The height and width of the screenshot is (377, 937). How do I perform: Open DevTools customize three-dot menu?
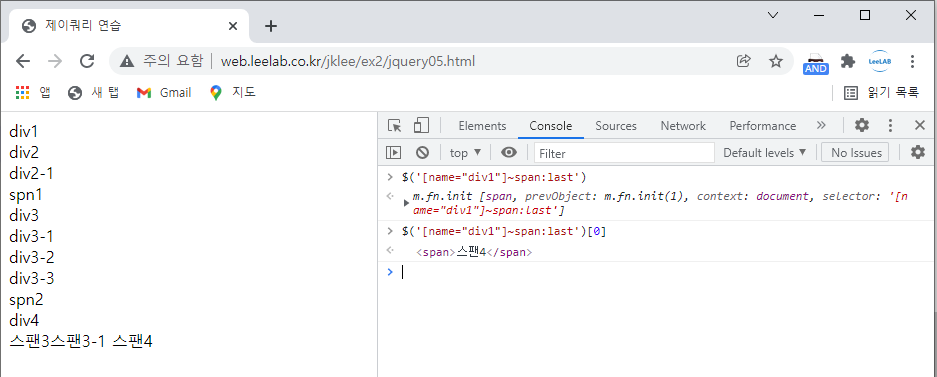coord(890,125)
